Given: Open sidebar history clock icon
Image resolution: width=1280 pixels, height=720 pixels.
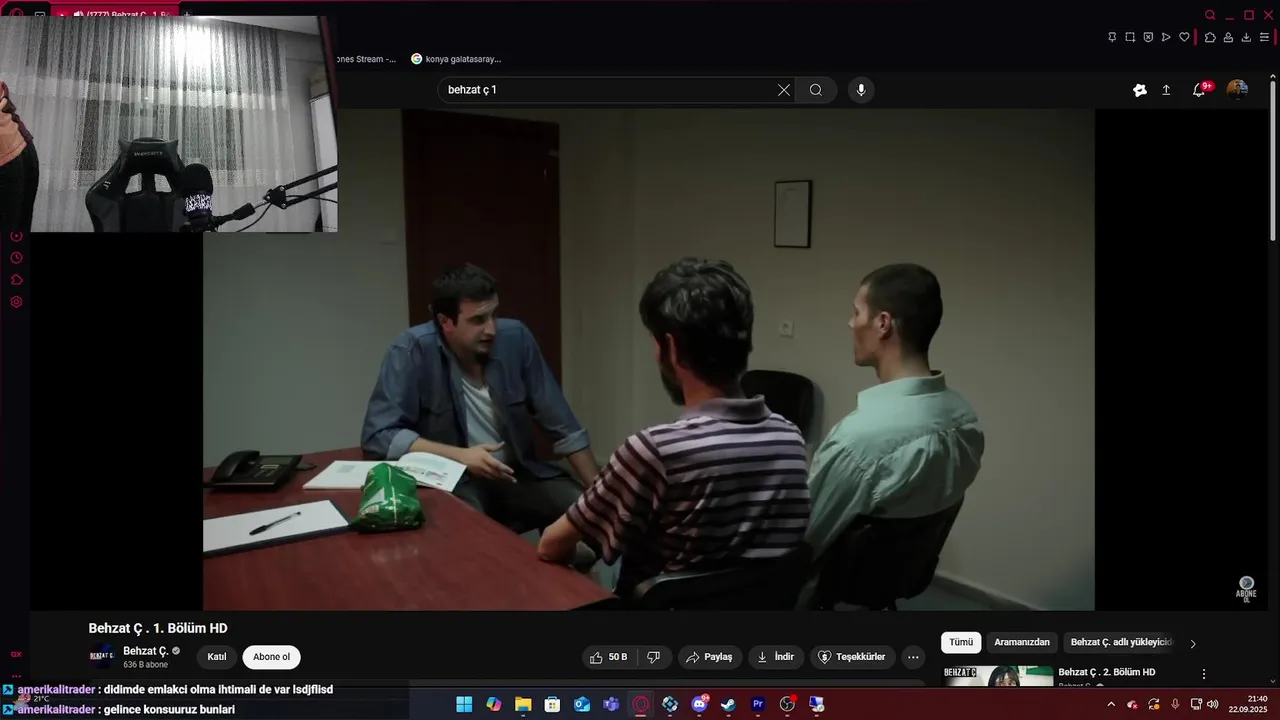Looking at the screenshot, I should 16,258.
